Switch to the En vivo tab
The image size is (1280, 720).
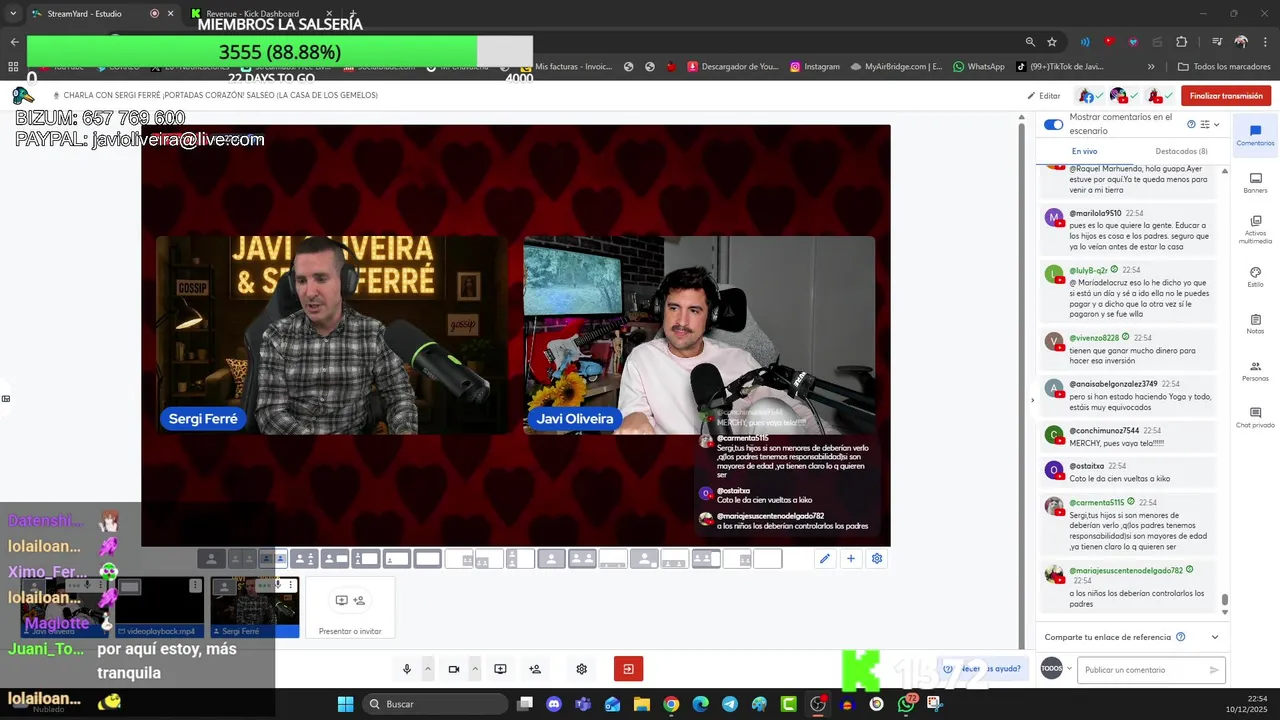[1084, 151]
